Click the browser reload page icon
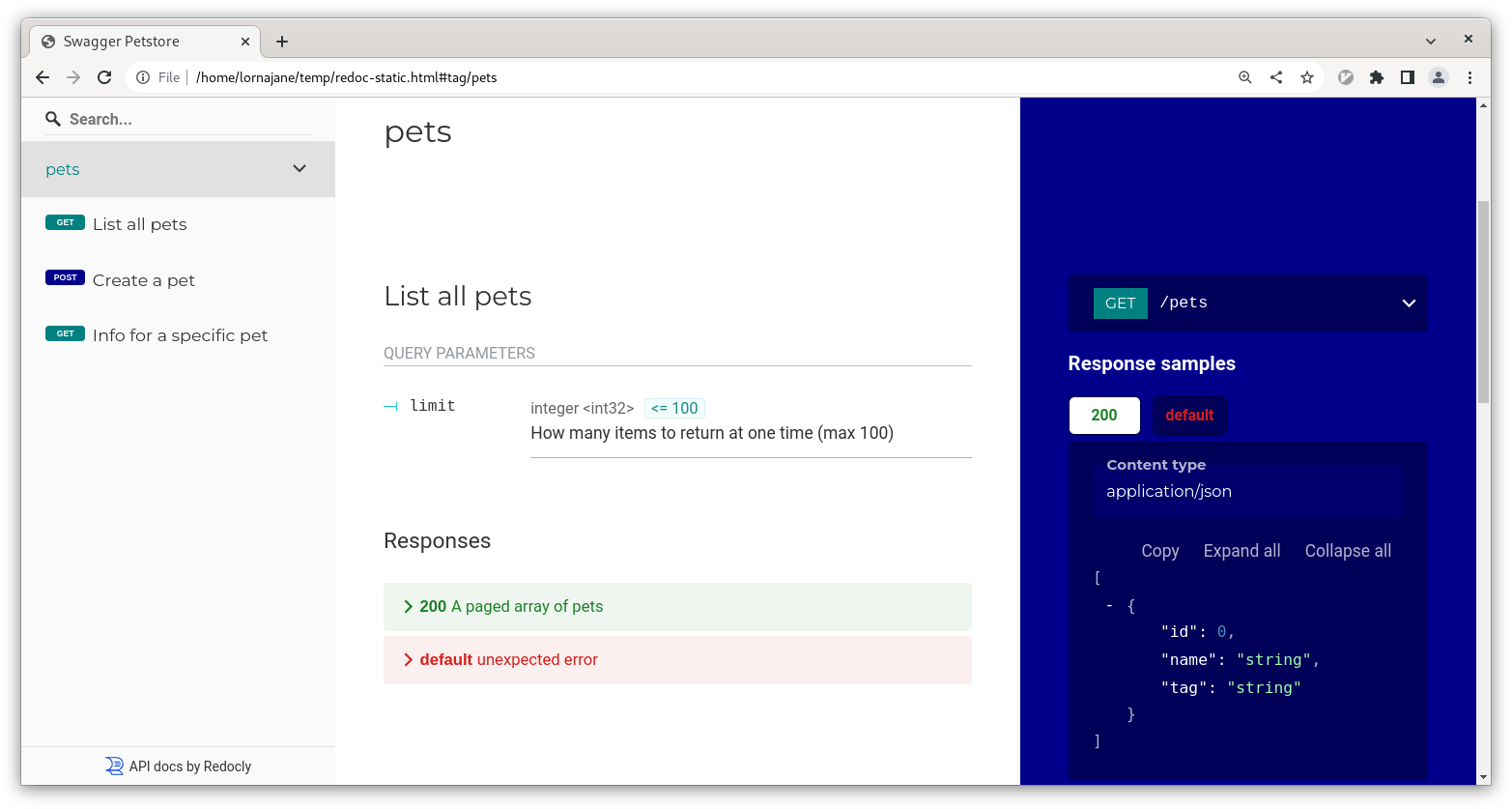The height and width of the screenshot is (809, 1512). 104,77
